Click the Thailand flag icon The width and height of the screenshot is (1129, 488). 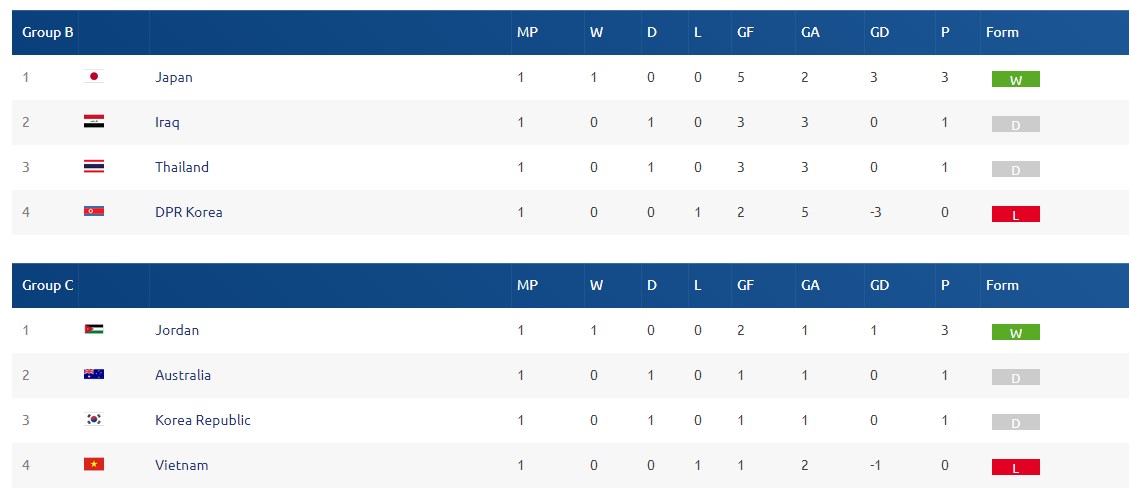94,167
